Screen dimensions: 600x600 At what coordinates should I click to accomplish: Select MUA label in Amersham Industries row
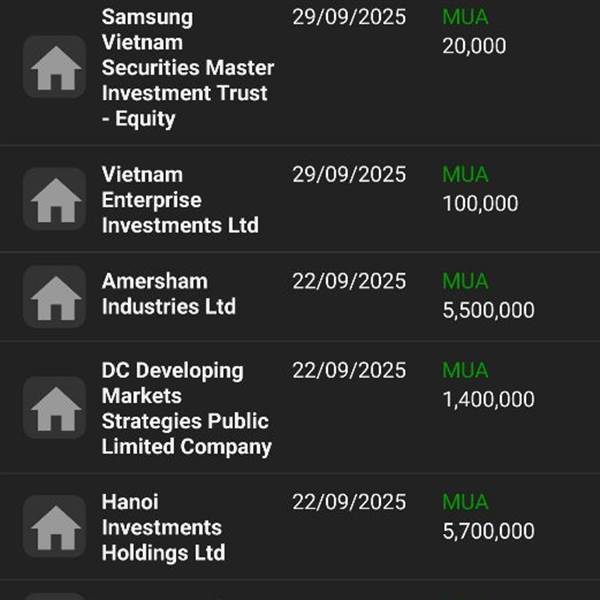click(465, 281)
